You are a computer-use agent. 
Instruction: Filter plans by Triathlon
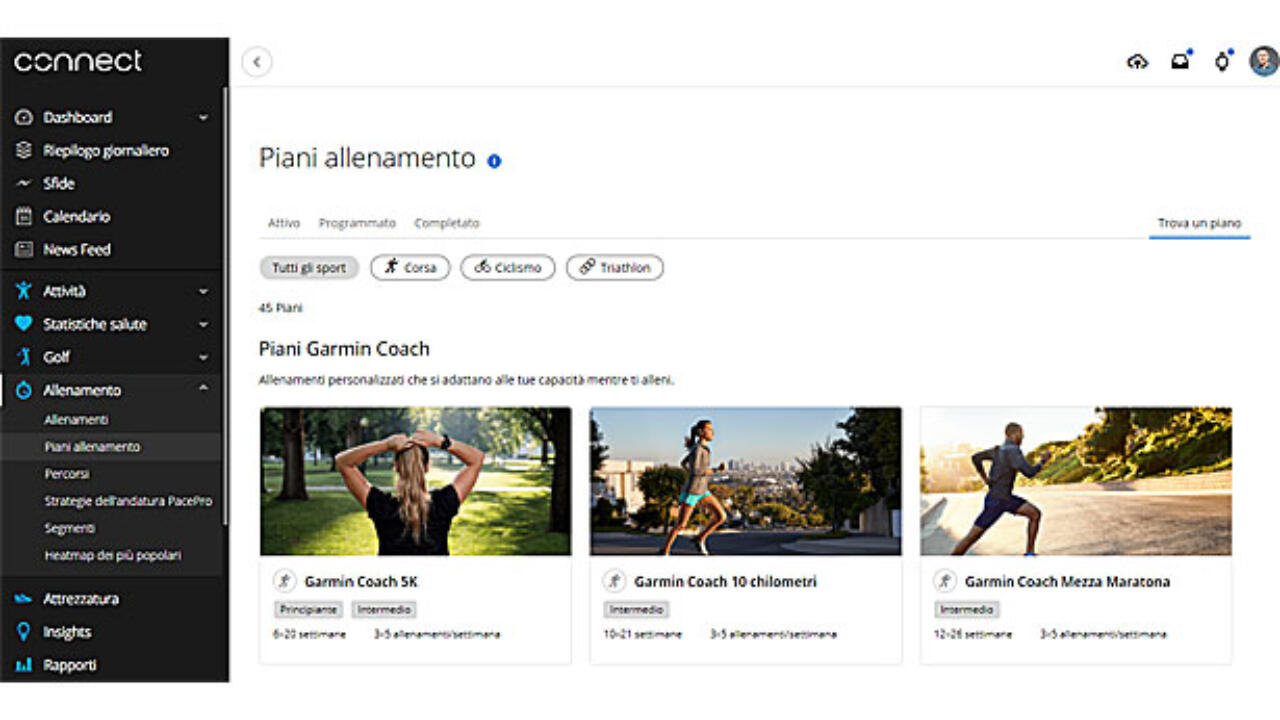pyautogui.click(x=615, y=268)
